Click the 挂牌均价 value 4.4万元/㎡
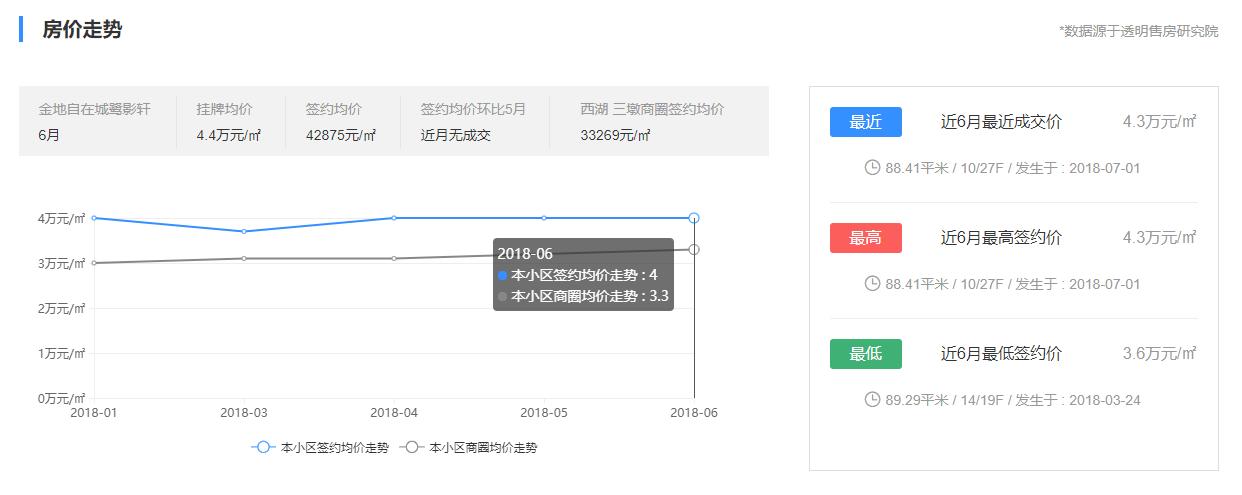Screen dimensions: 1242x495 pyautogui.click(x=229, y=135)
